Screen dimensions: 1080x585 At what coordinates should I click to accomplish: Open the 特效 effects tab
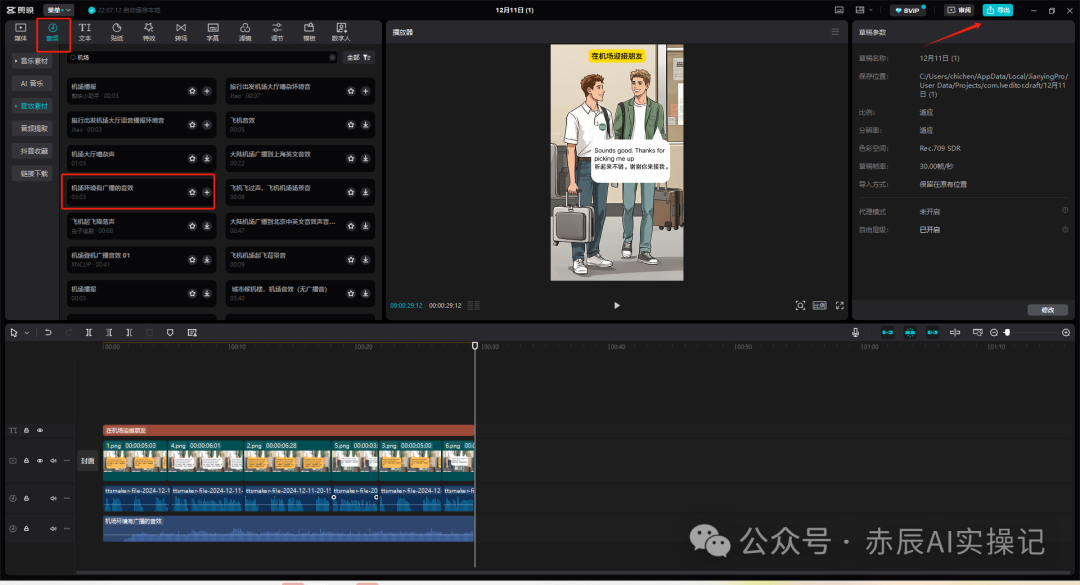click(149, 32)
